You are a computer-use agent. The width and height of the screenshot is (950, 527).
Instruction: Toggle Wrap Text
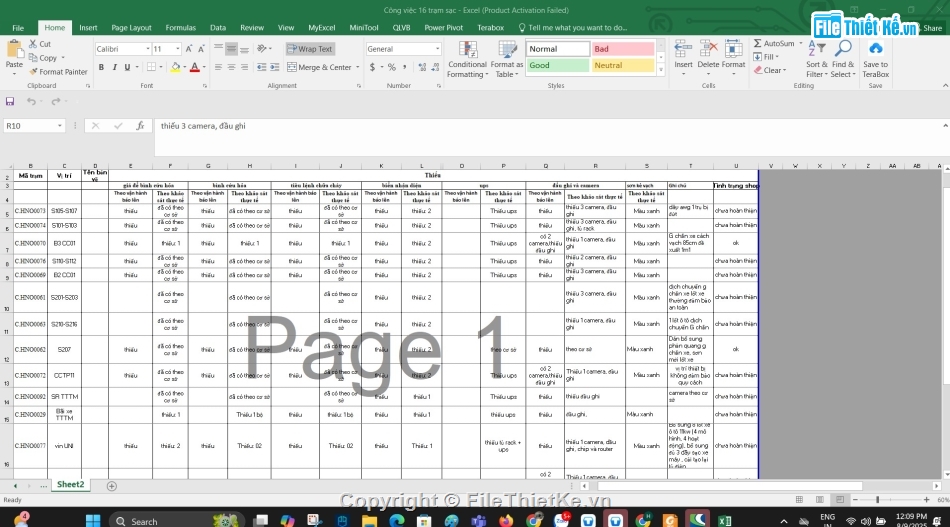click(310, 49)
